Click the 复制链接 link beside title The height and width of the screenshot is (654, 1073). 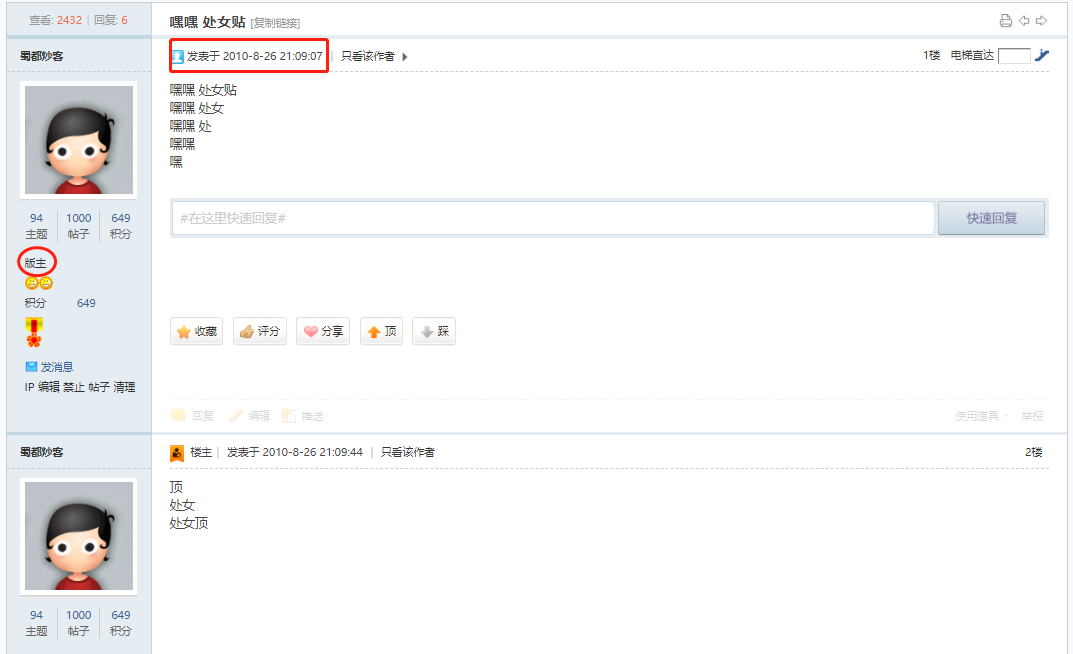(x=275, y=23)
